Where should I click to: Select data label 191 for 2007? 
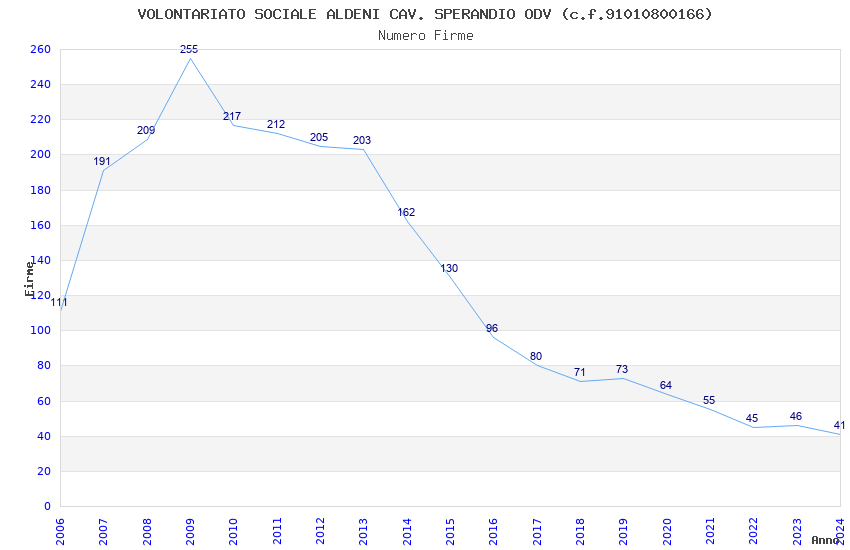click(x=102, y=161)
